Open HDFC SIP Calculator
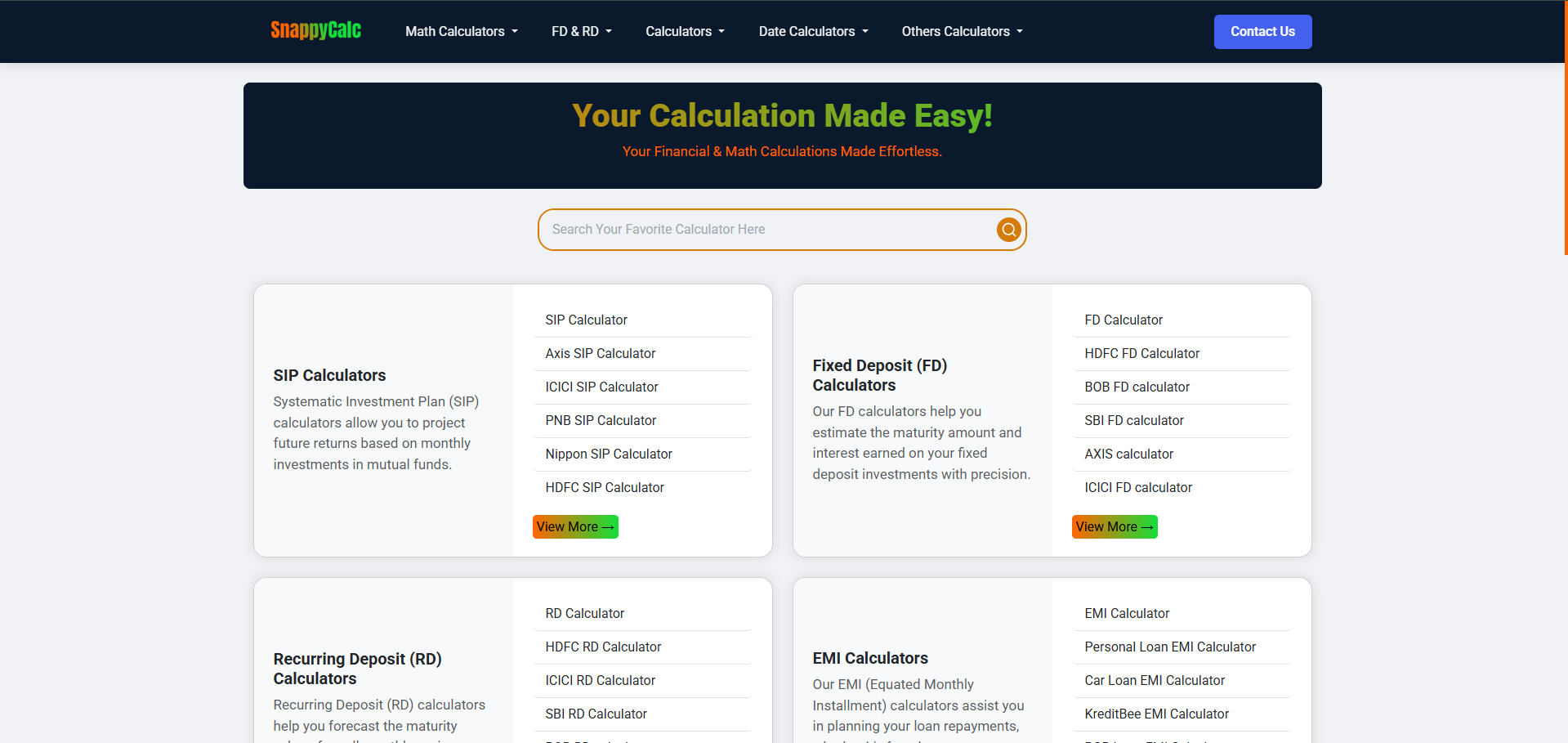 pos(642,487)
